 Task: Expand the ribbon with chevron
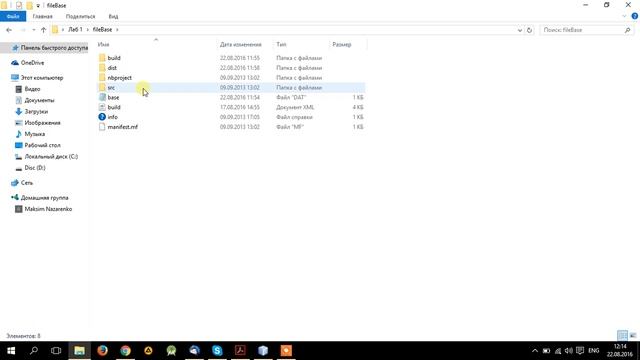tap(624, 16)
